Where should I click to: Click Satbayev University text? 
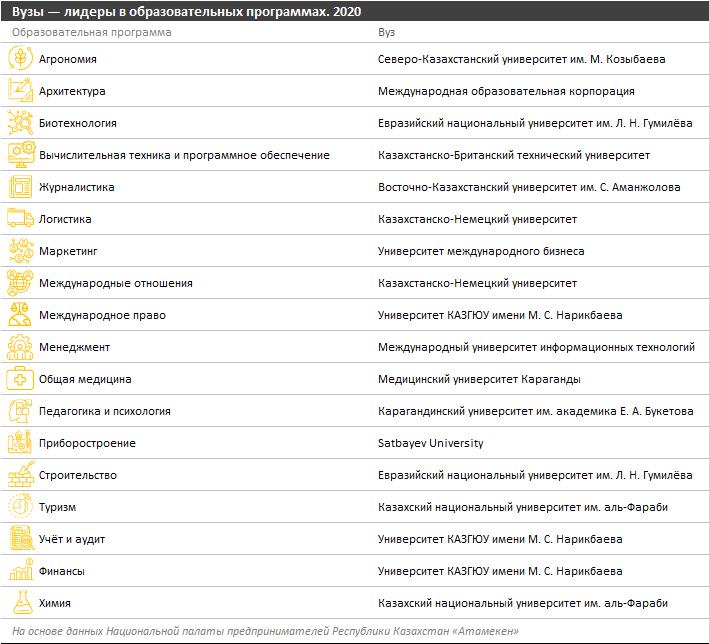click(430, 443)
